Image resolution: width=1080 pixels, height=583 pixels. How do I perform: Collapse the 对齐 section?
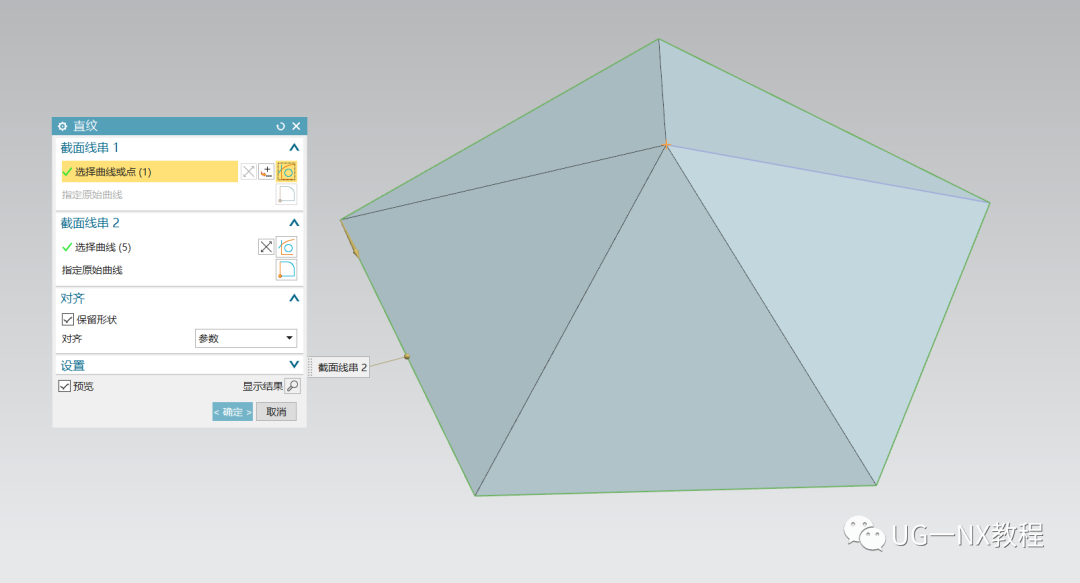[x=294, y=298]
